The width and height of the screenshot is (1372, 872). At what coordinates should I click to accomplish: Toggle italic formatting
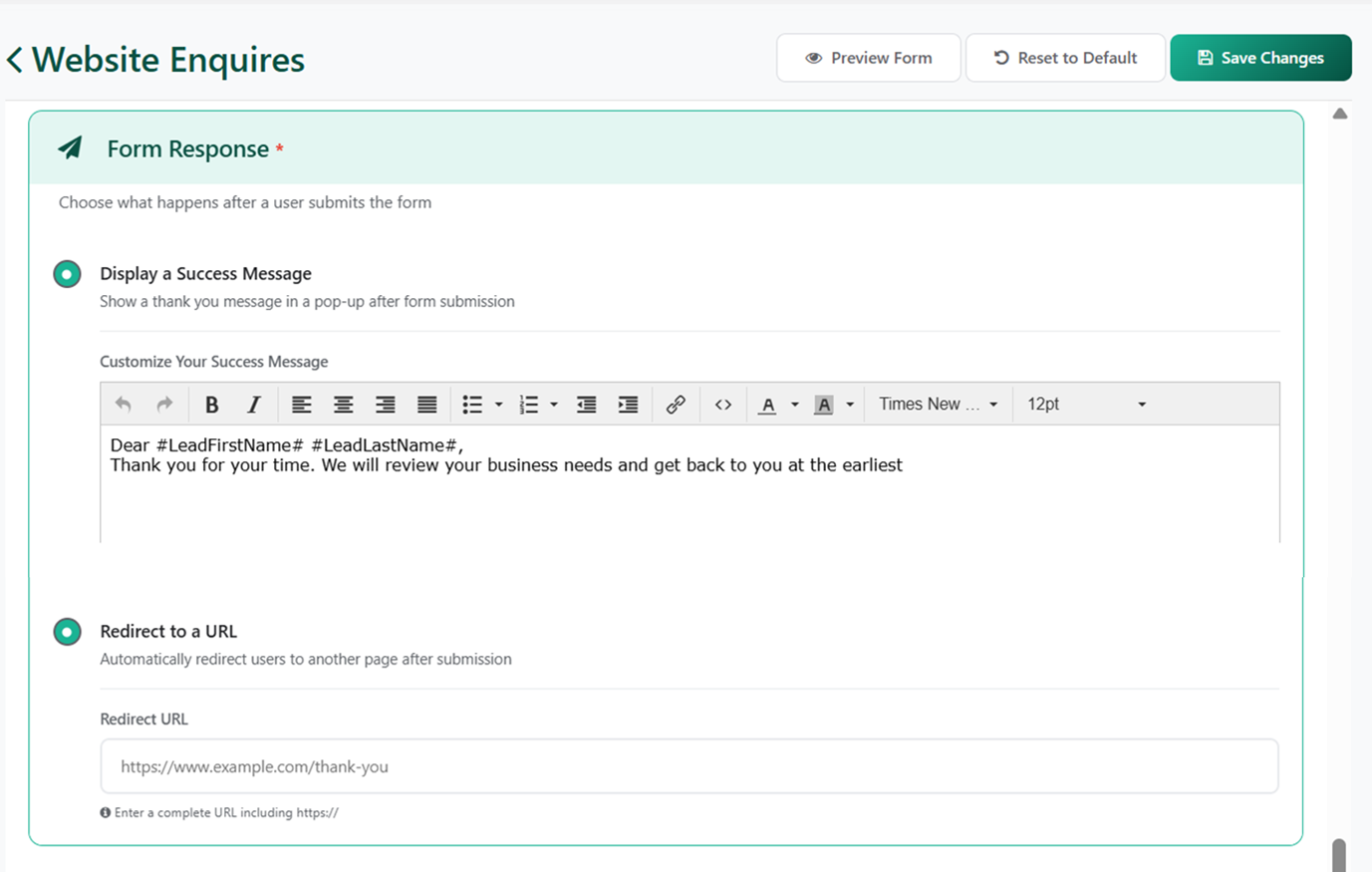pos(254,404)
